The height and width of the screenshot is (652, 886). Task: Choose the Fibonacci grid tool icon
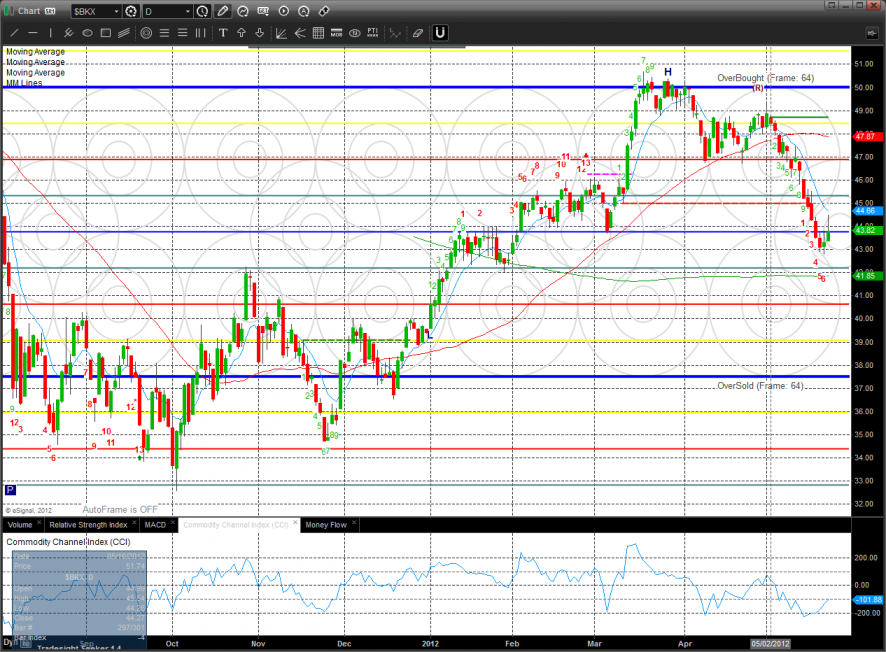tap(318, 32)
